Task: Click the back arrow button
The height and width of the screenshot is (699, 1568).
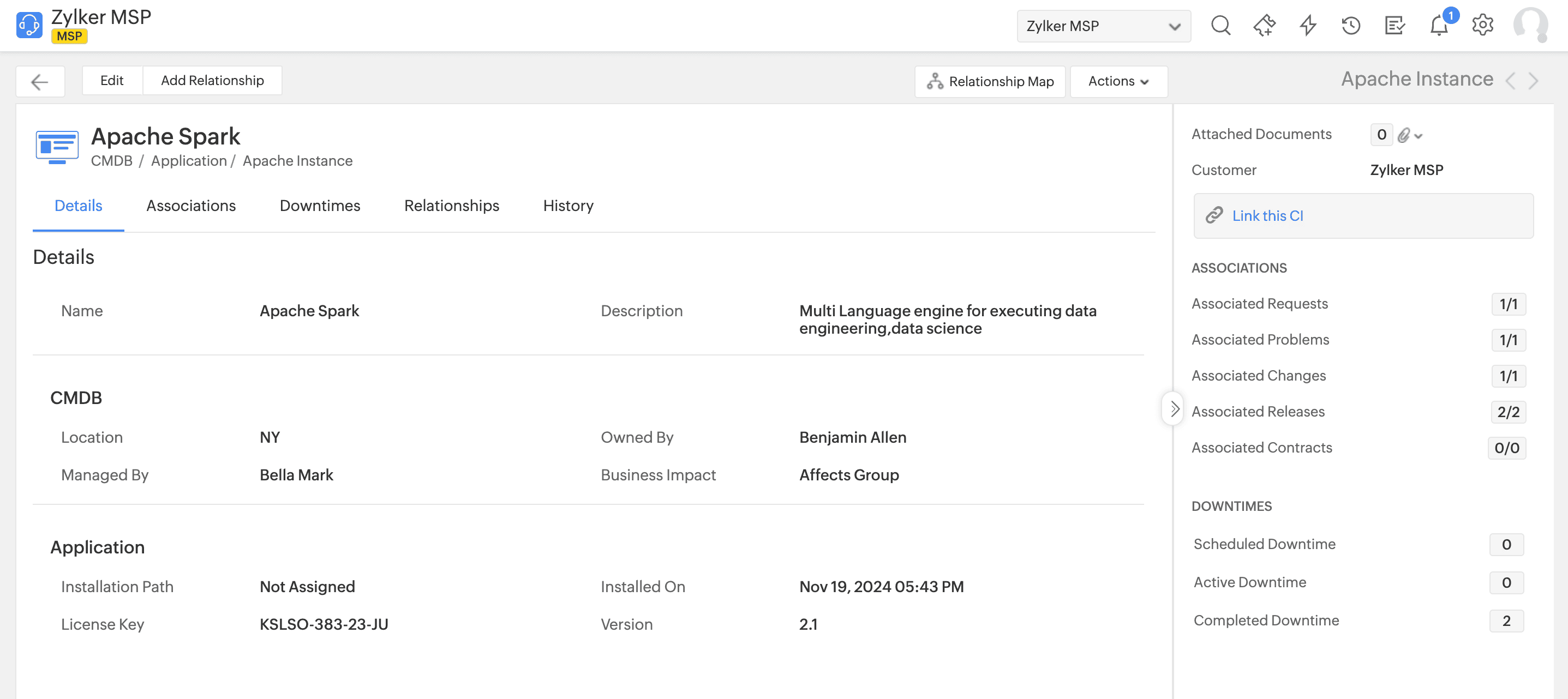Action: pos(40,82)
